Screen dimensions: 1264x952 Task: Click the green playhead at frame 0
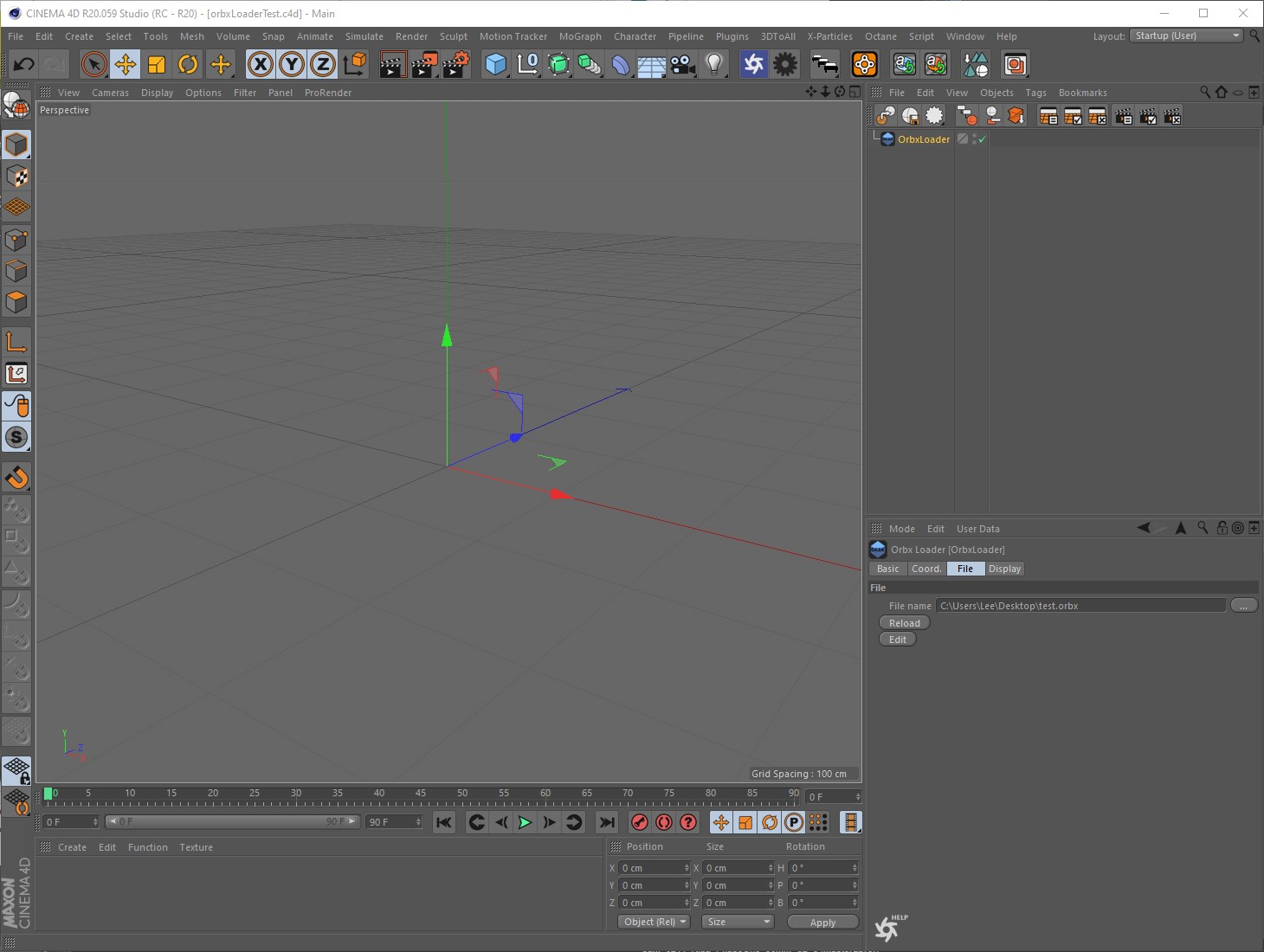(x=48, y=794)
